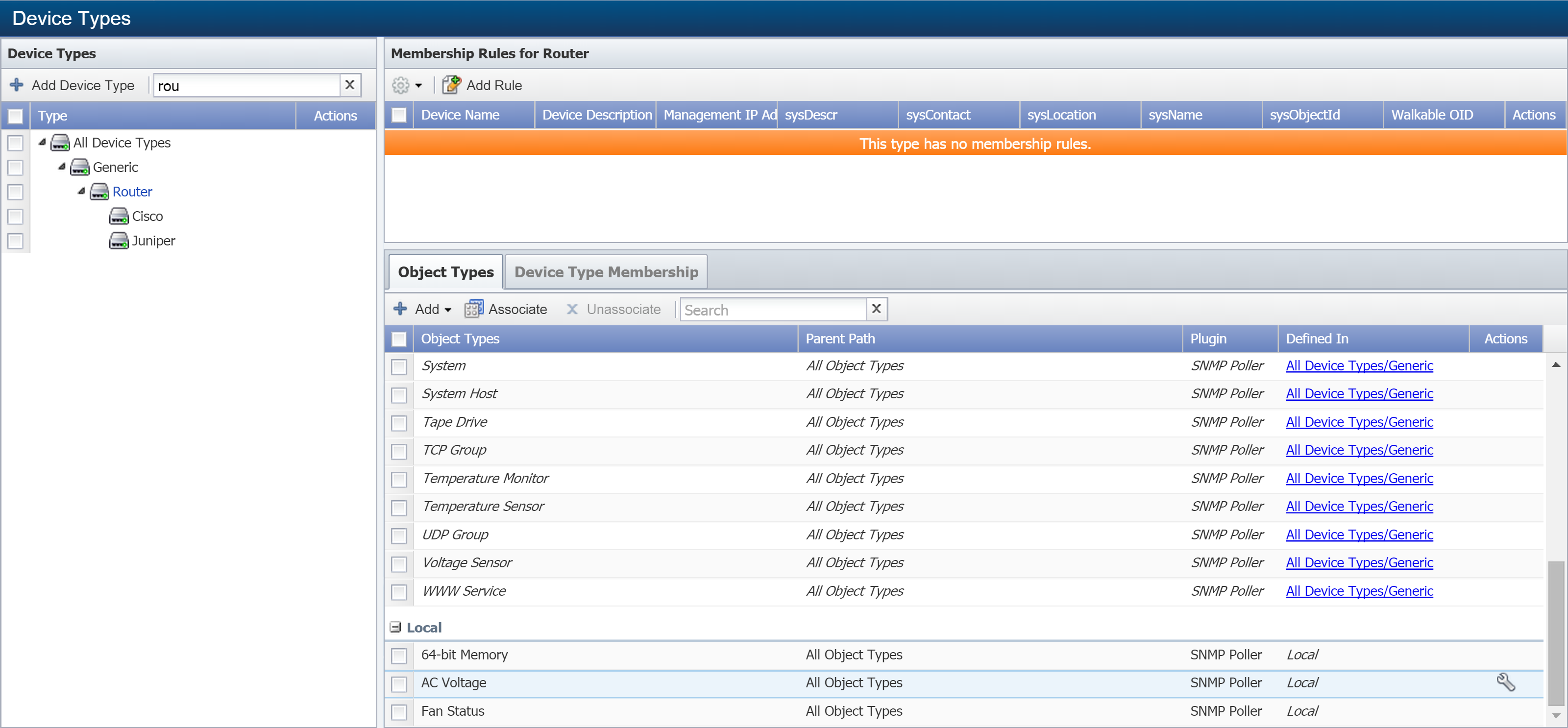
Task: Click the Generic device icon in the tree
Action: pos(80,167)
